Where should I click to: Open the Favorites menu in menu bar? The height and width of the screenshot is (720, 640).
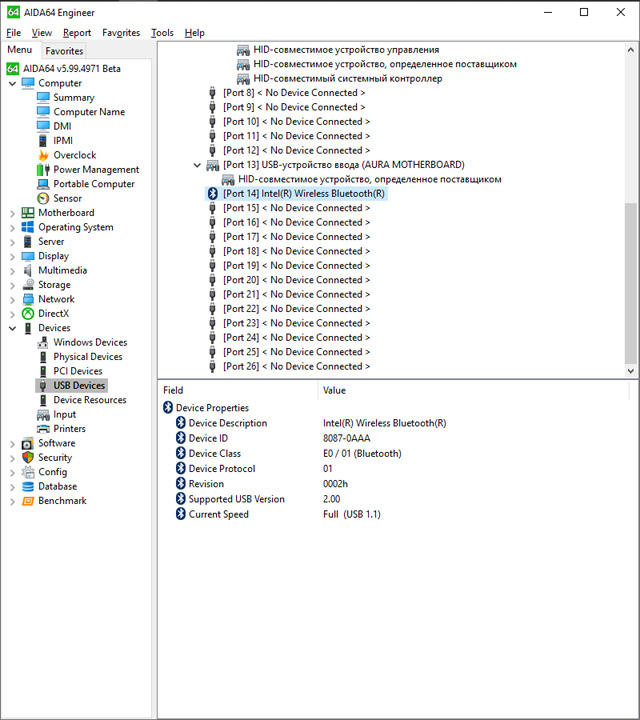pos(121,33)
